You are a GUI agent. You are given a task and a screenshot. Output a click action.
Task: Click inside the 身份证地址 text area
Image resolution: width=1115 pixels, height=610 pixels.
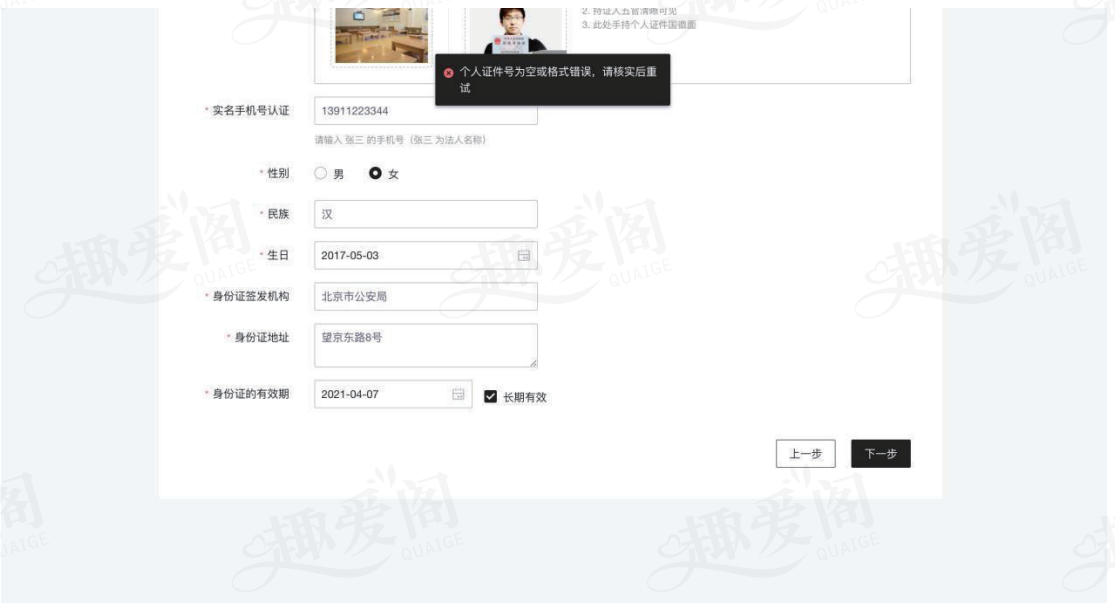(x=425, y=344)
